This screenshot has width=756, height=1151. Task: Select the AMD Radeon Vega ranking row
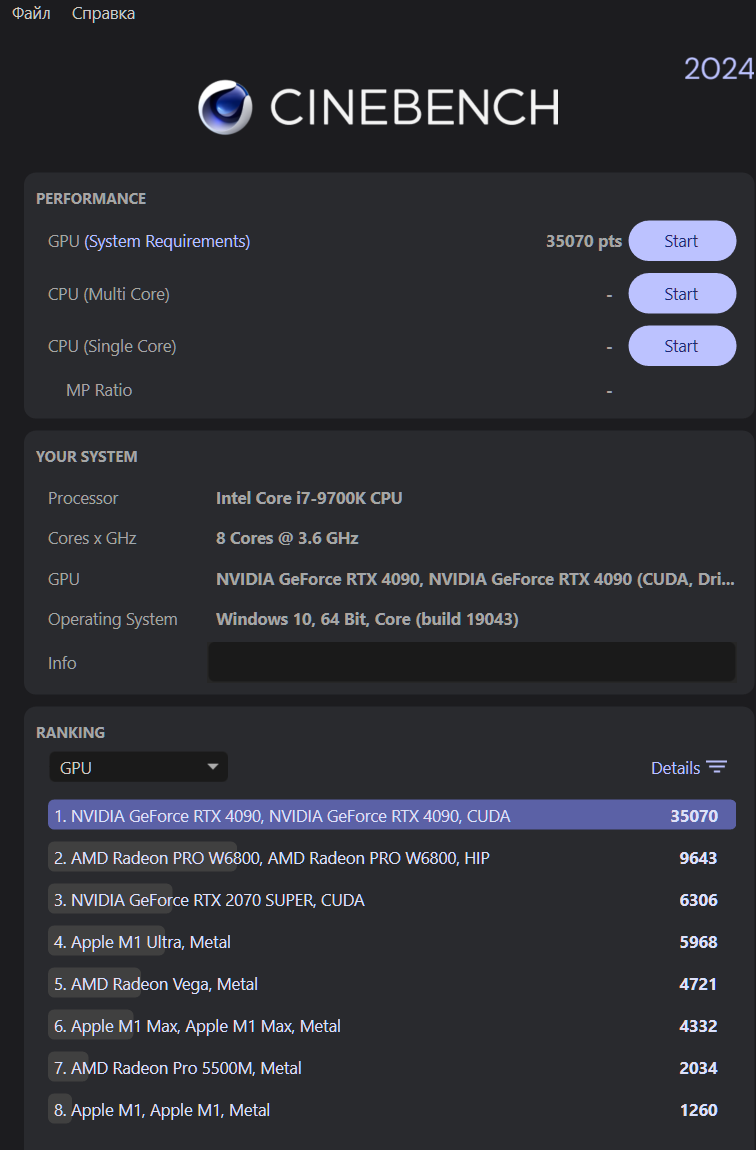click(391, 983)
